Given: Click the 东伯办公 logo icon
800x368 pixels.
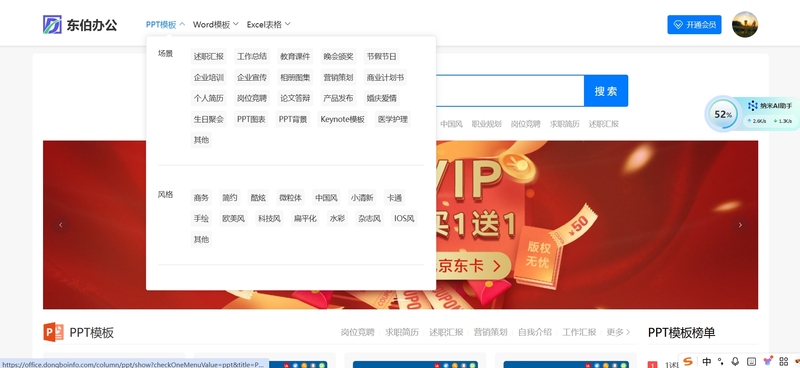Looking at the screenshot, I should [52, 24].
